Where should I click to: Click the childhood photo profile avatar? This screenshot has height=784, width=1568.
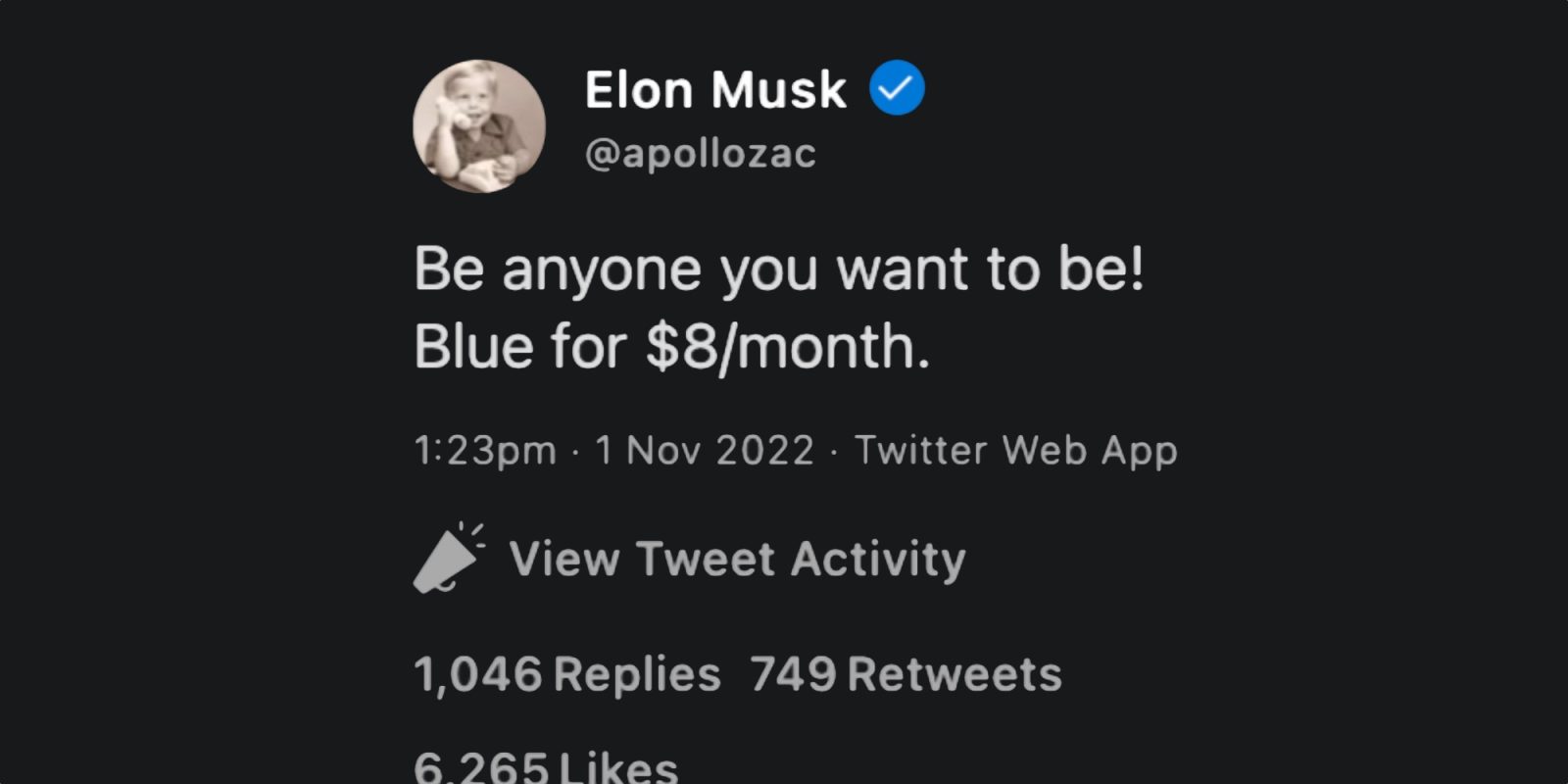(x=479, y=126)
